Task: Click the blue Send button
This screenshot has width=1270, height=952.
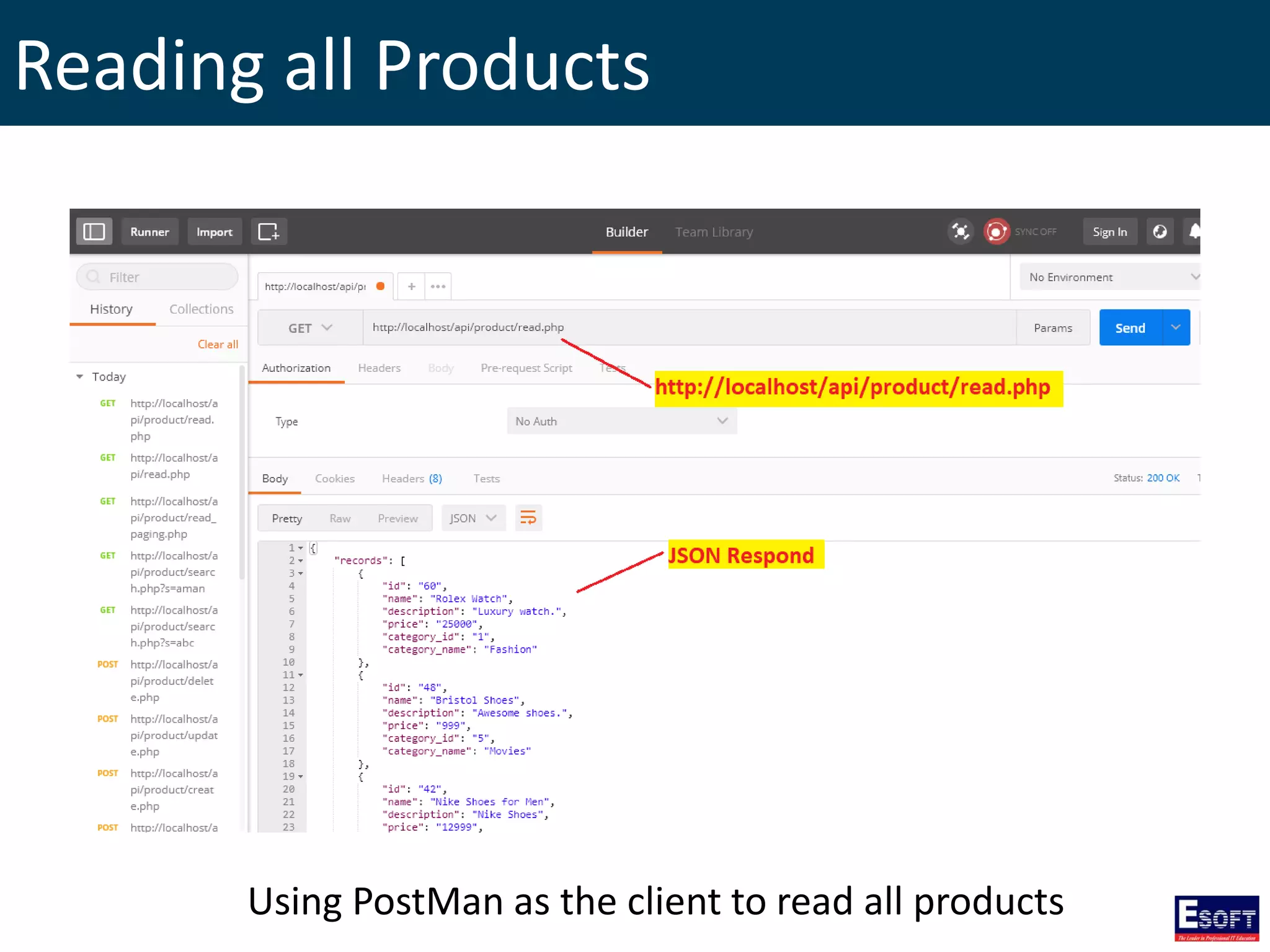Action: [1130, 328]
